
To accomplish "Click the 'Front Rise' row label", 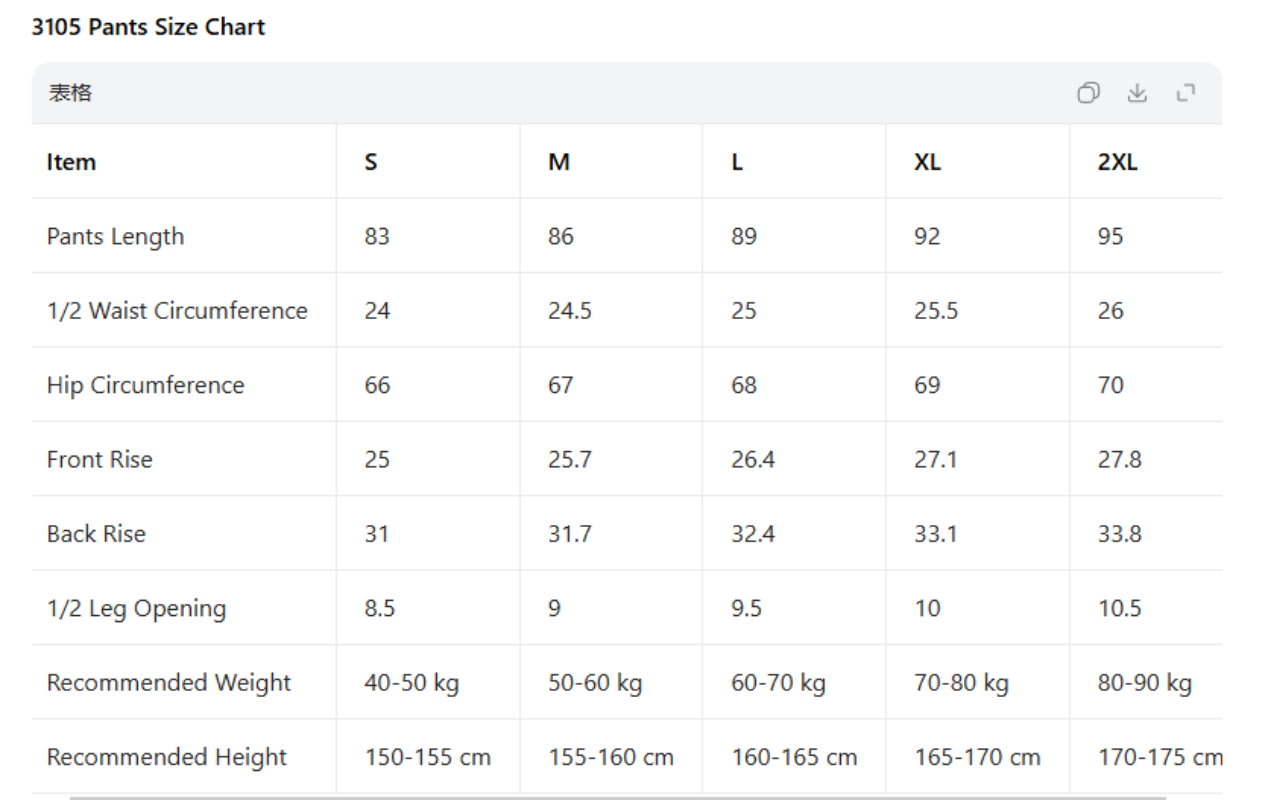I will [99, 460].
